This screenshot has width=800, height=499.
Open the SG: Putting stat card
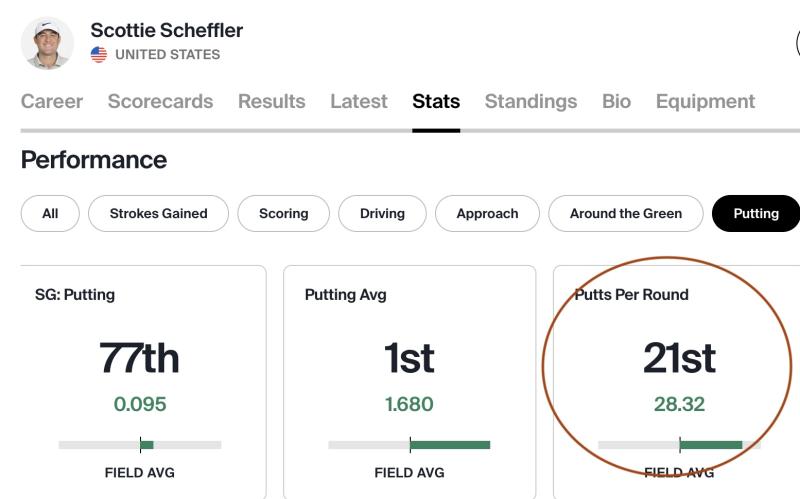pyautogui.click(x=143, y=382)
